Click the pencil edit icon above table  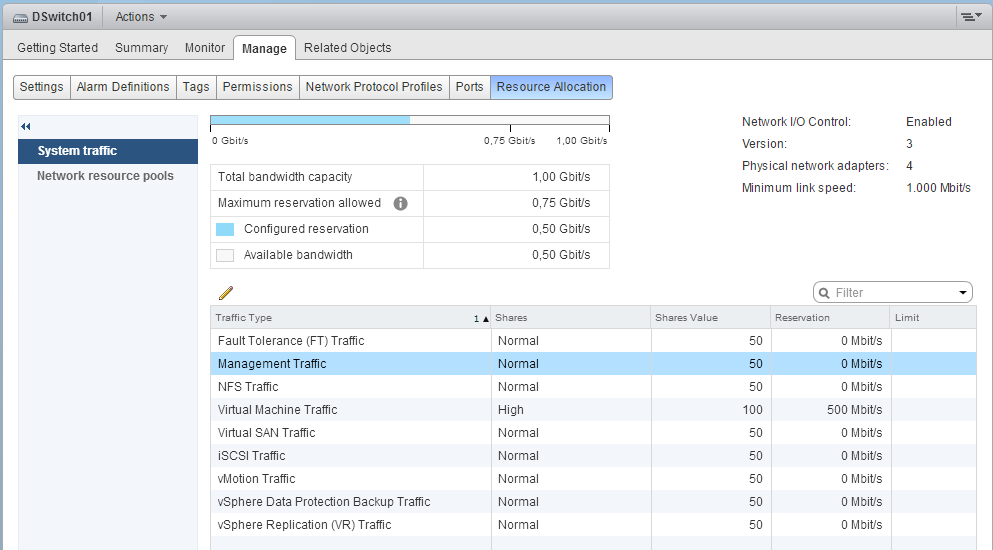(x=226, y=293)
